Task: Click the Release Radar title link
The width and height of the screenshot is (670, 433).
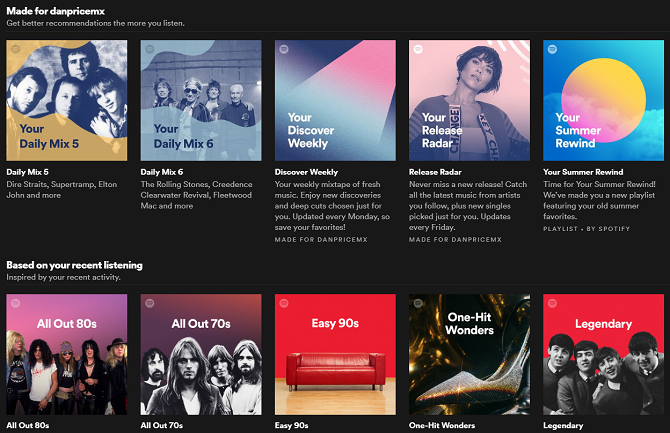Action: (x=435, y=172)
